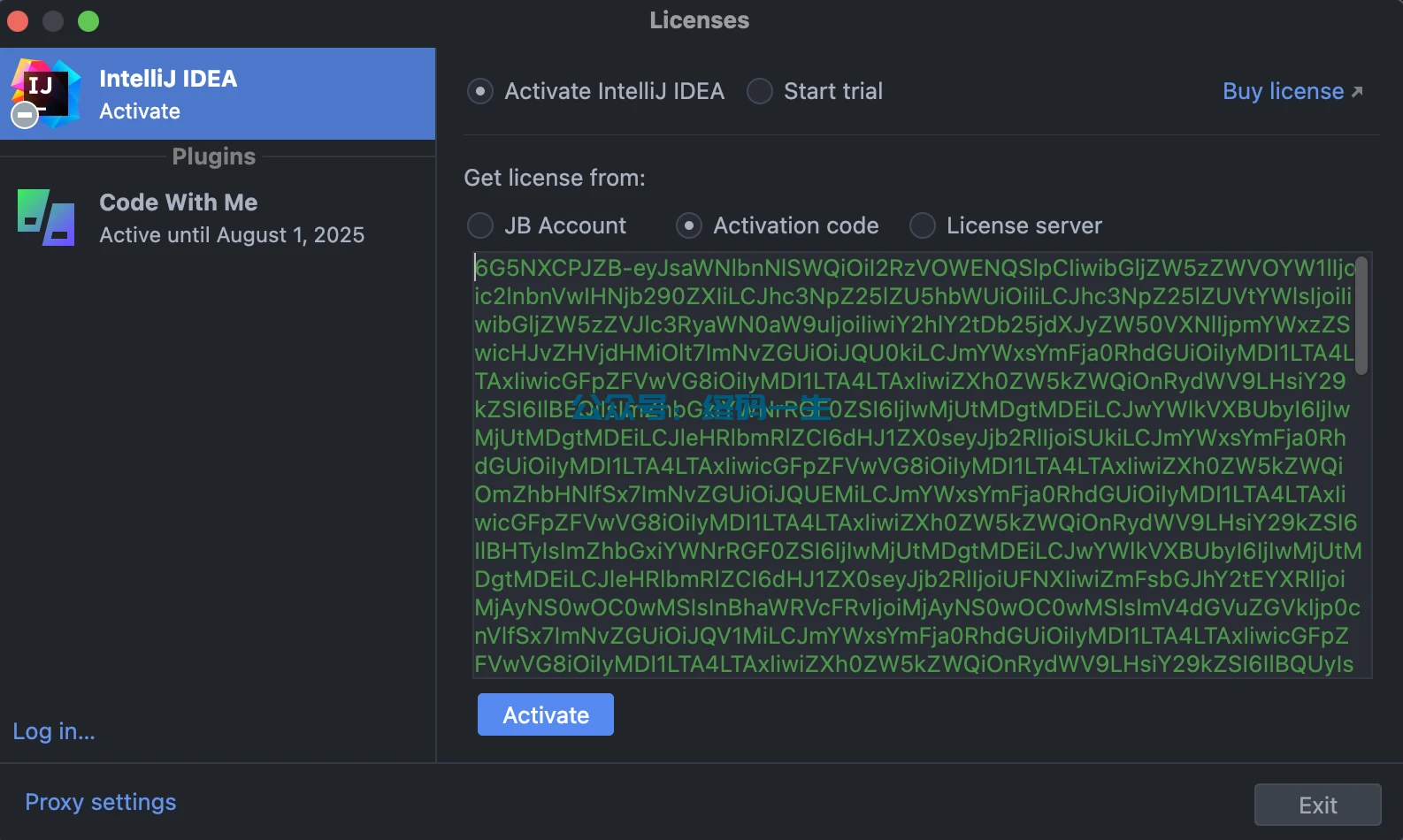
Task: Click the Code With Me plugin icon
Action: [46, 218]
